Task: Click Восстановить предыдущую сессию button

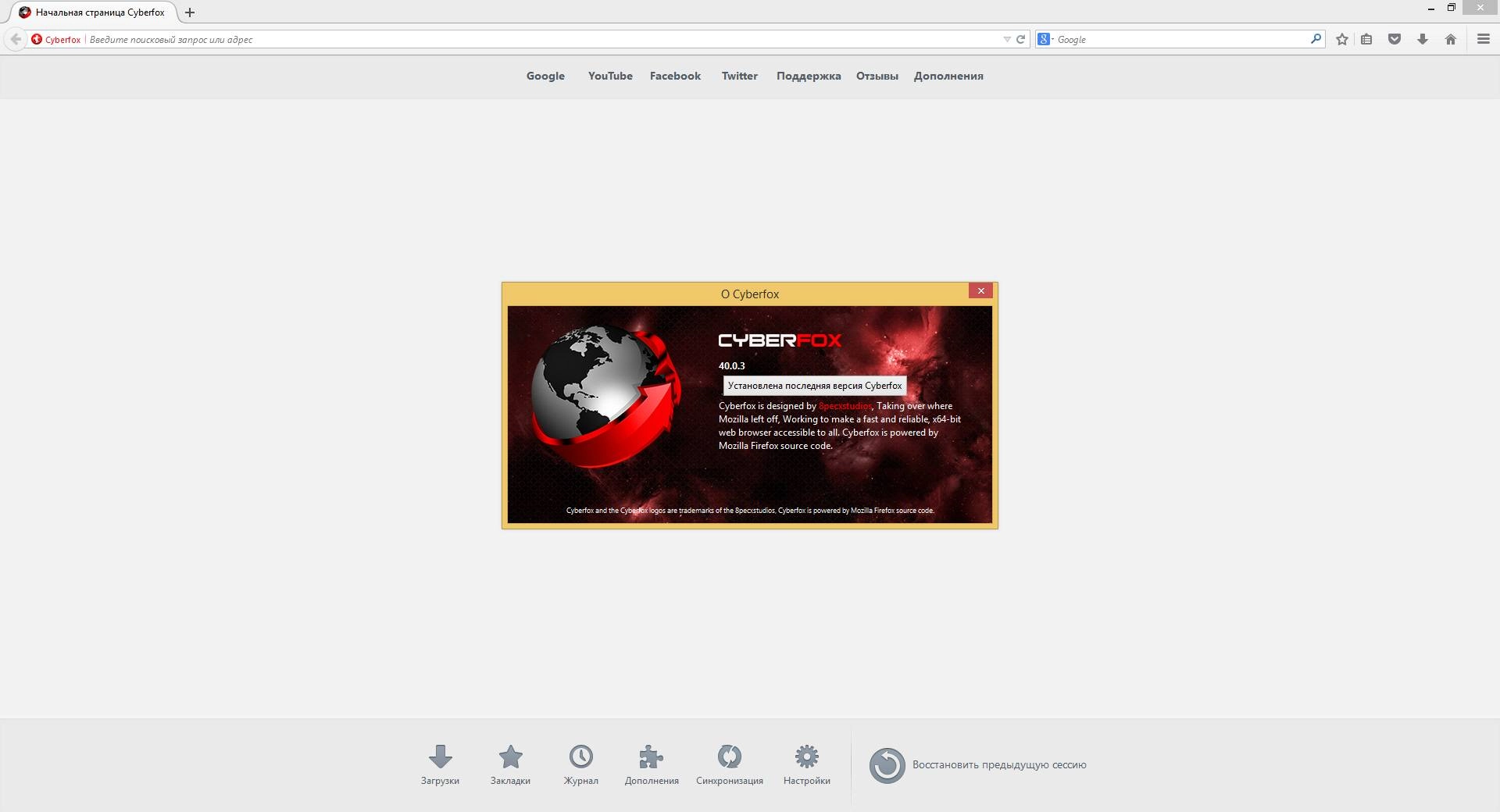Action: click(978, 765)
